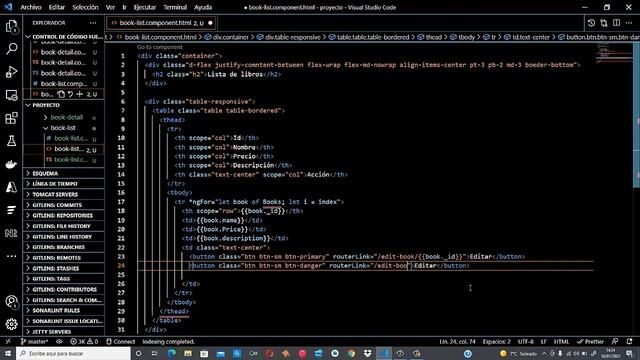The image size is (640, 360).
Task: Click table.table.table-bordered breadcrumb
Action: [369, 37]
